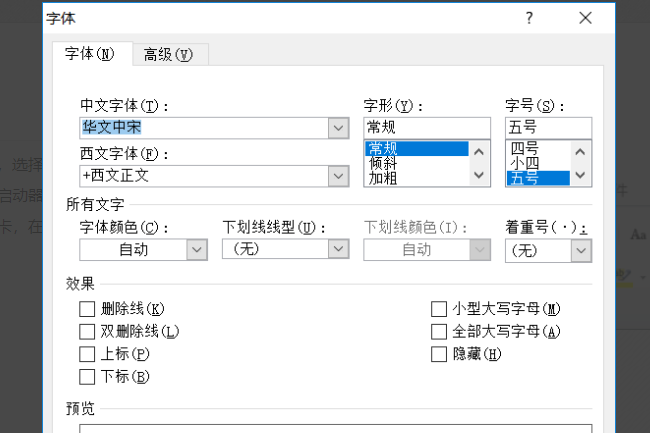This screenshot has width=650, height=433.
Task: Enable the 删除线 strikethrough checkbox
Action: (87, 309)
